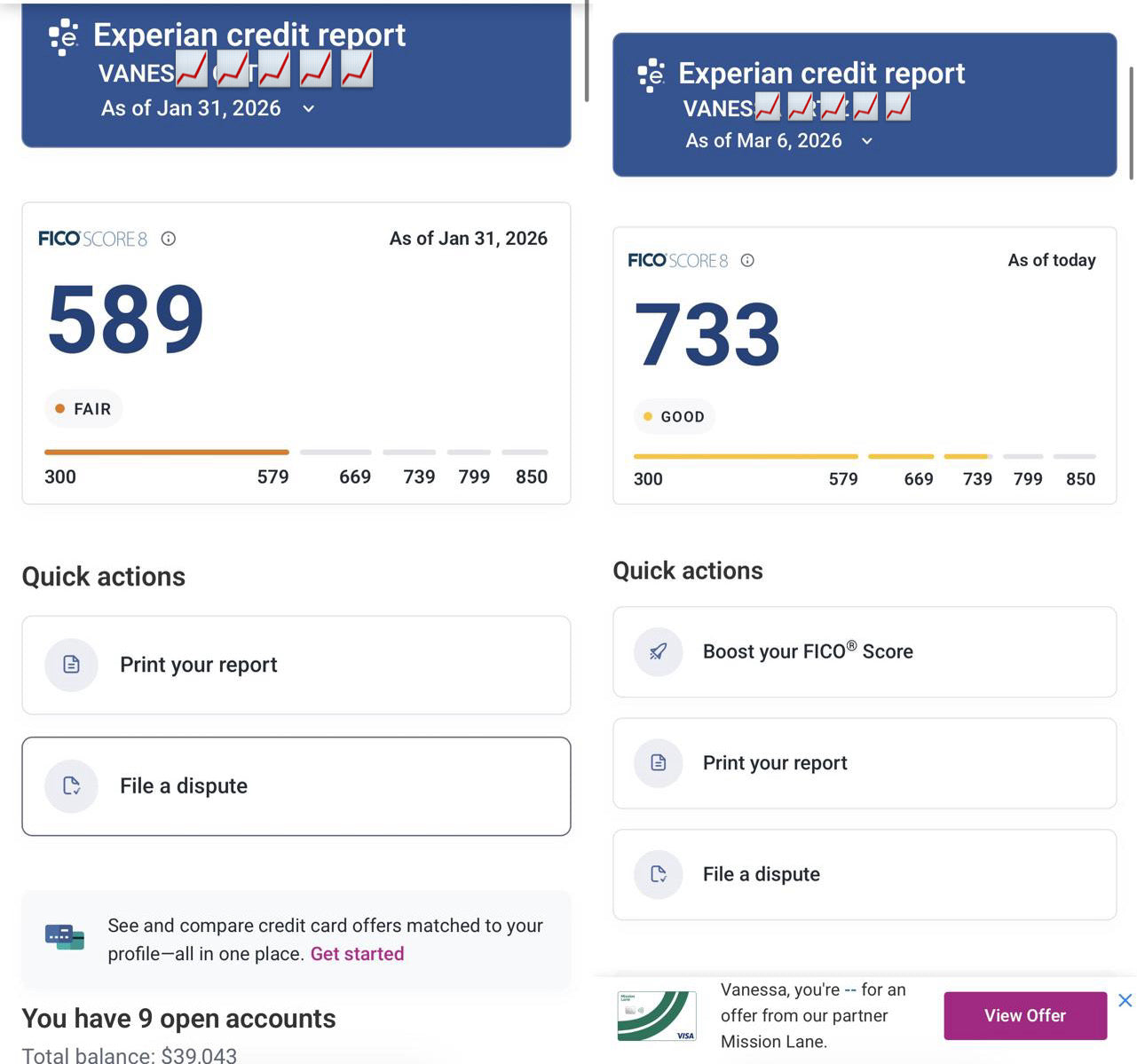Expand the As of Jan 31, 2026 date dropdown
The width and height of the screenshot is (1137, 1064).
click(x=308, y=108)
